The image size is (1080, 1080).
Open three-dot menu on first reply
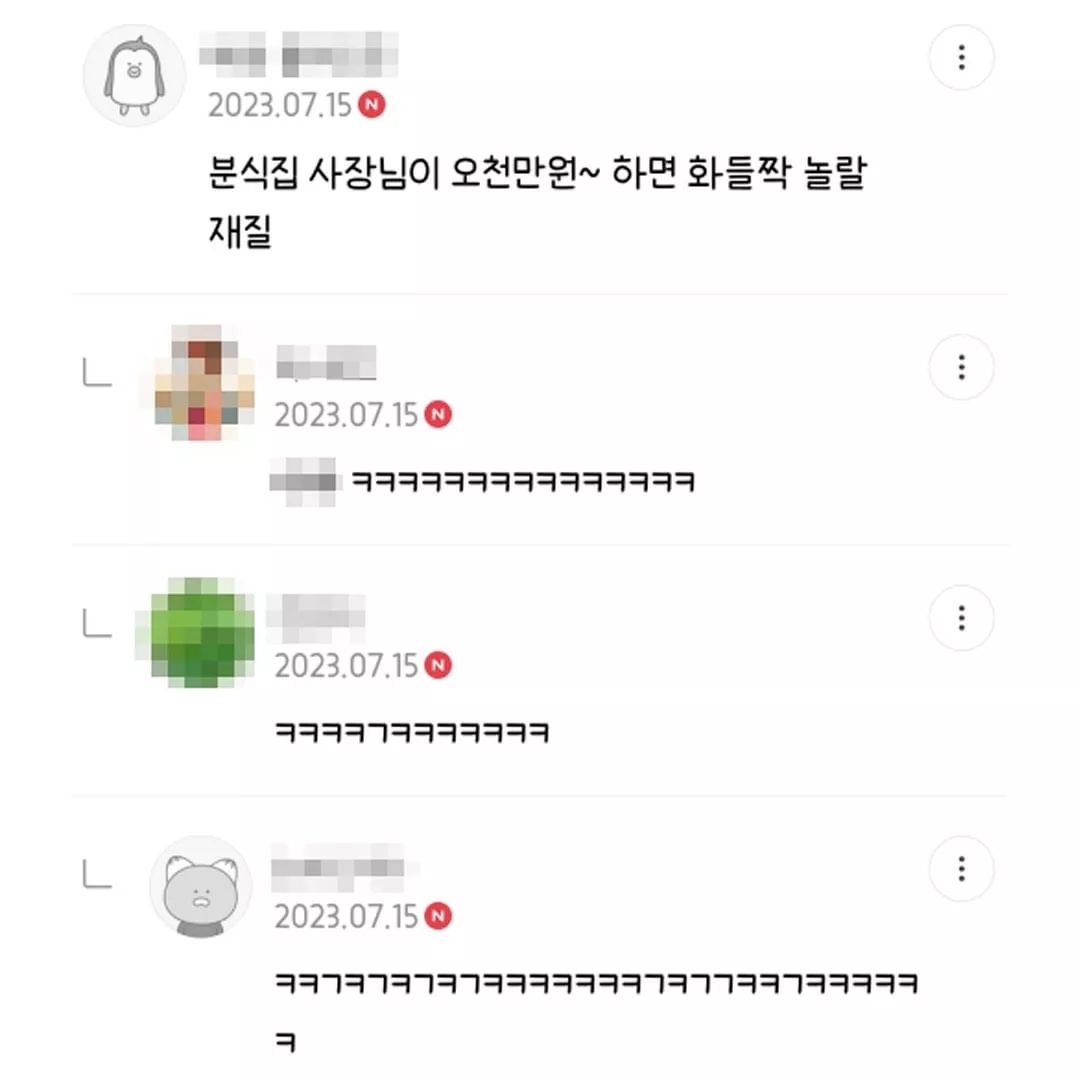(x=961, y=367)
